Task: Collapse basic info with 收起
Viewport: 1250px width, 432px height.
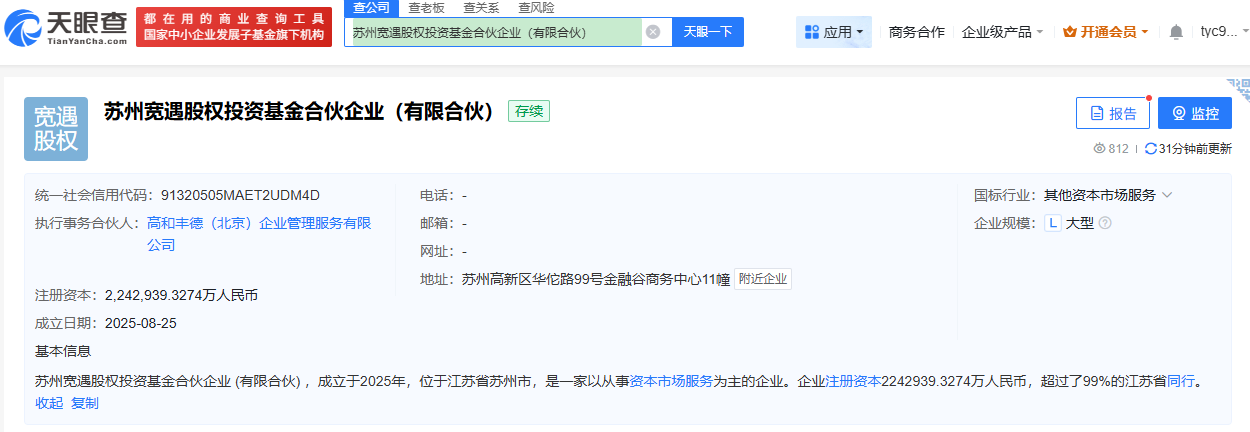Action: (x=49, y=403)
